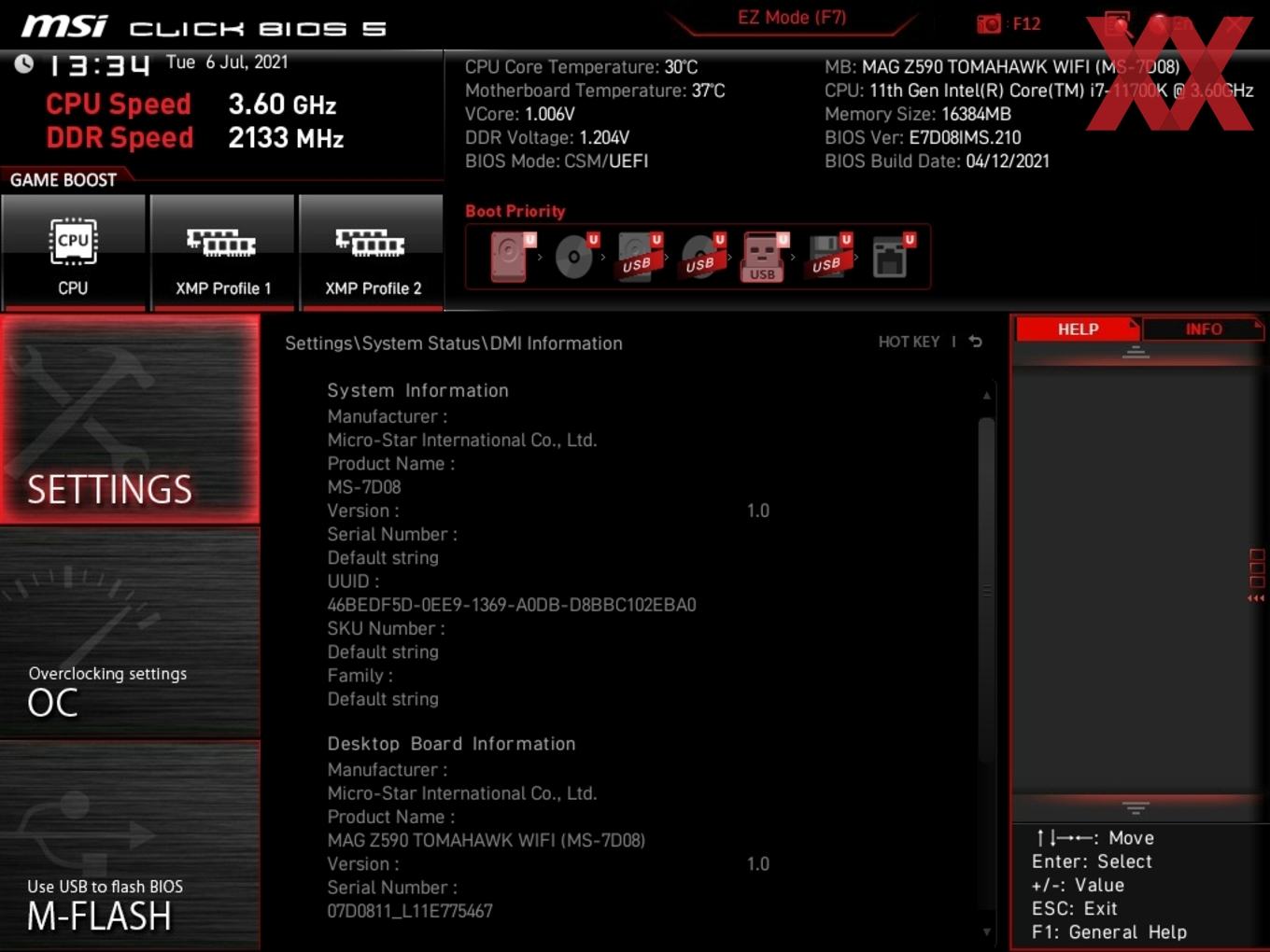Click the Boot Priority heading
1270x952 pixels.
(515, 211)
